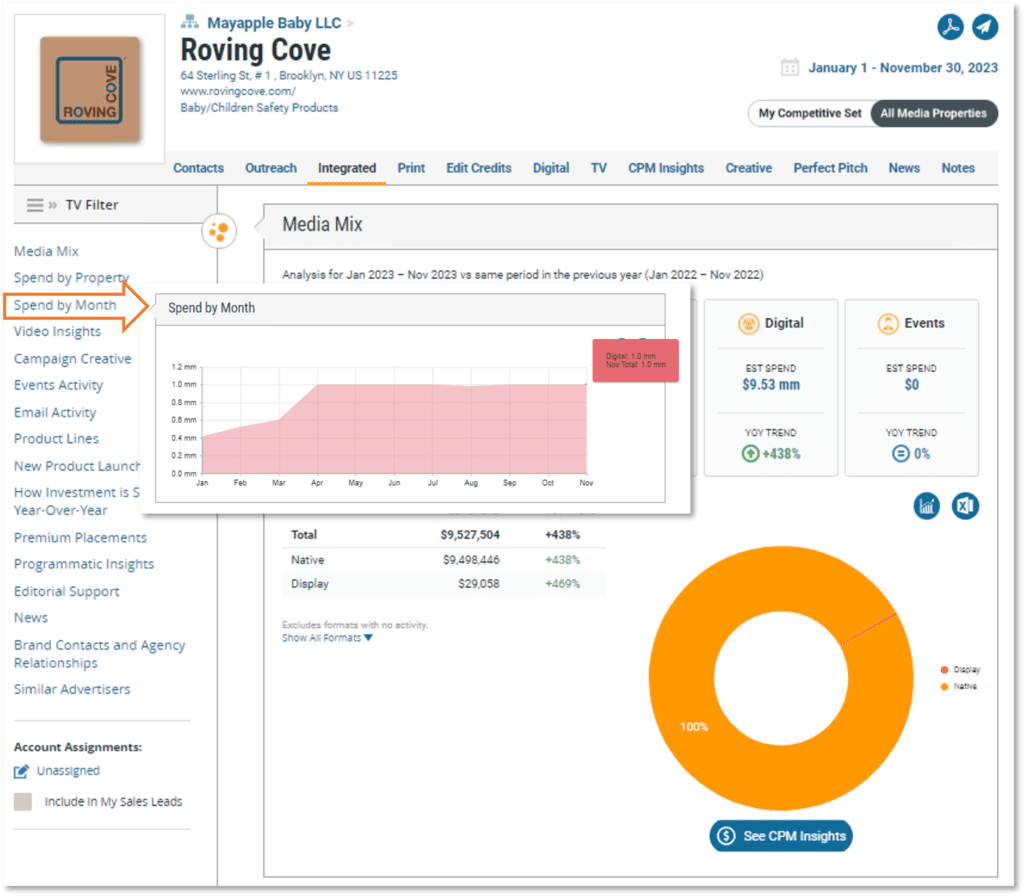1024x896 pixels.
Task: Expand the TV Filter double chevron
Action: [x=53, y=205]
